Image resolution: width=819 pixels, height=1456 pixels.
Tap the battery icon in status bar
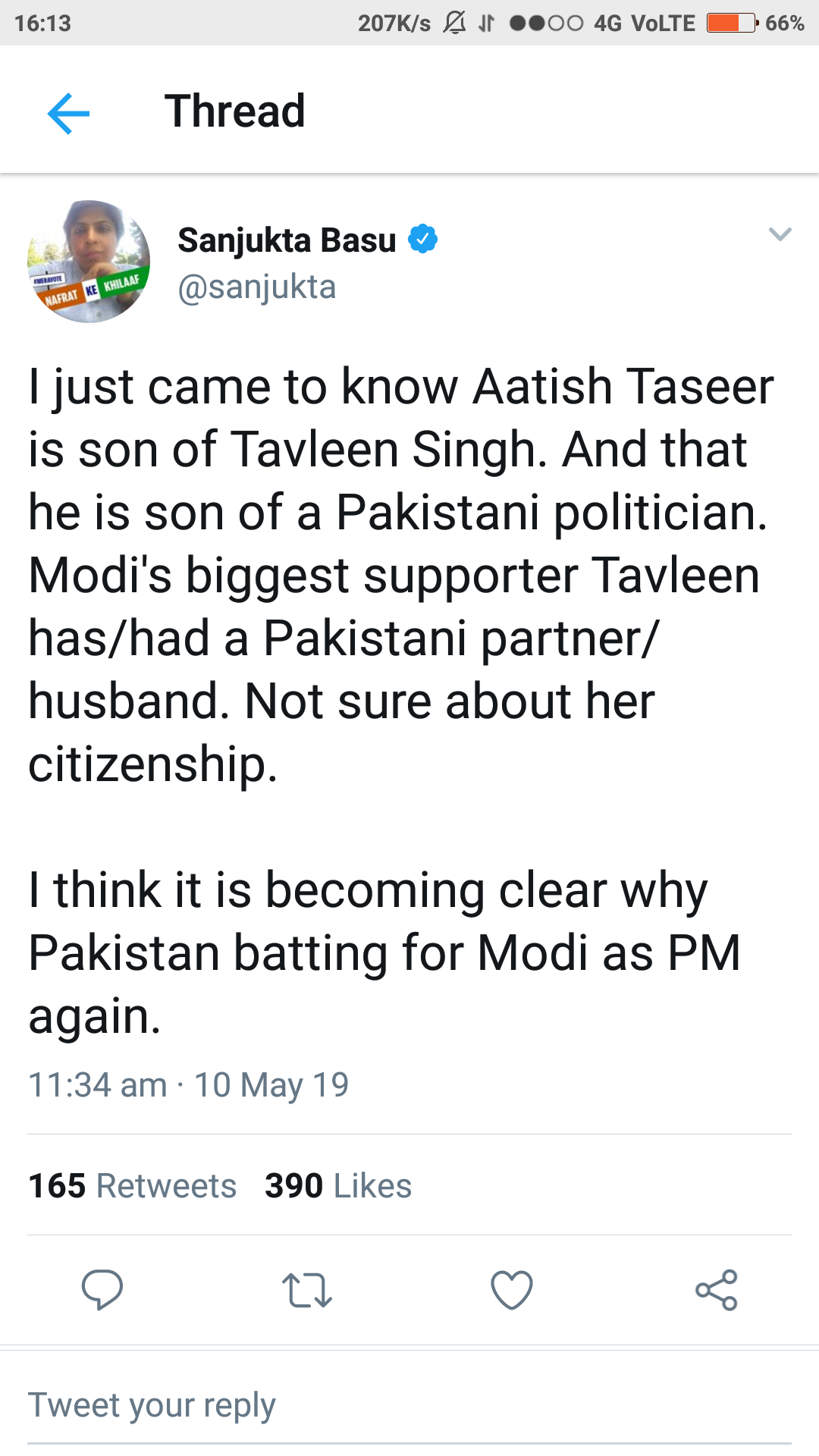point(732,23)
